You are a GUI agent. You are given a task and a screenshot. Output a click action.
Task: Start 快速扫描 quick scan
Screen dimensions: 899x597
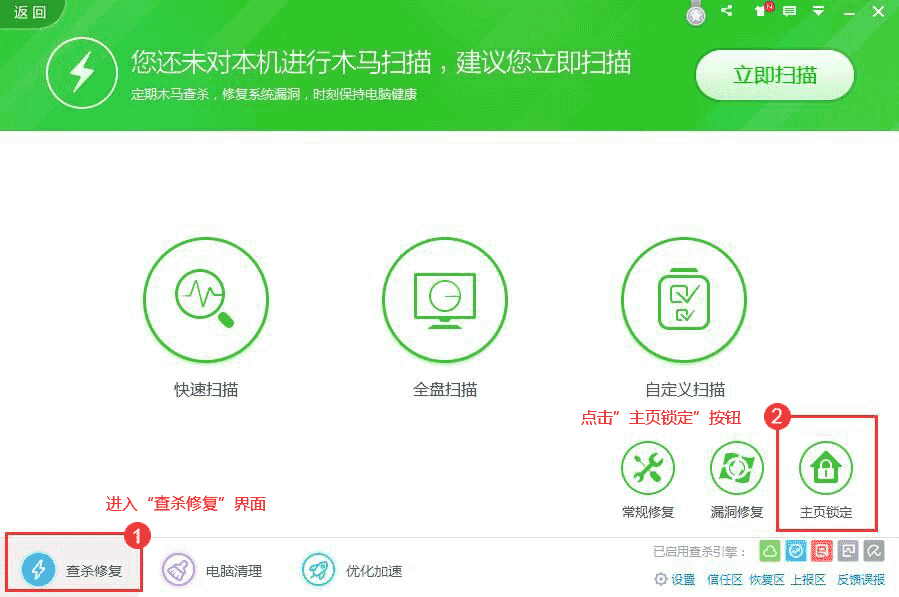(206, 300)
